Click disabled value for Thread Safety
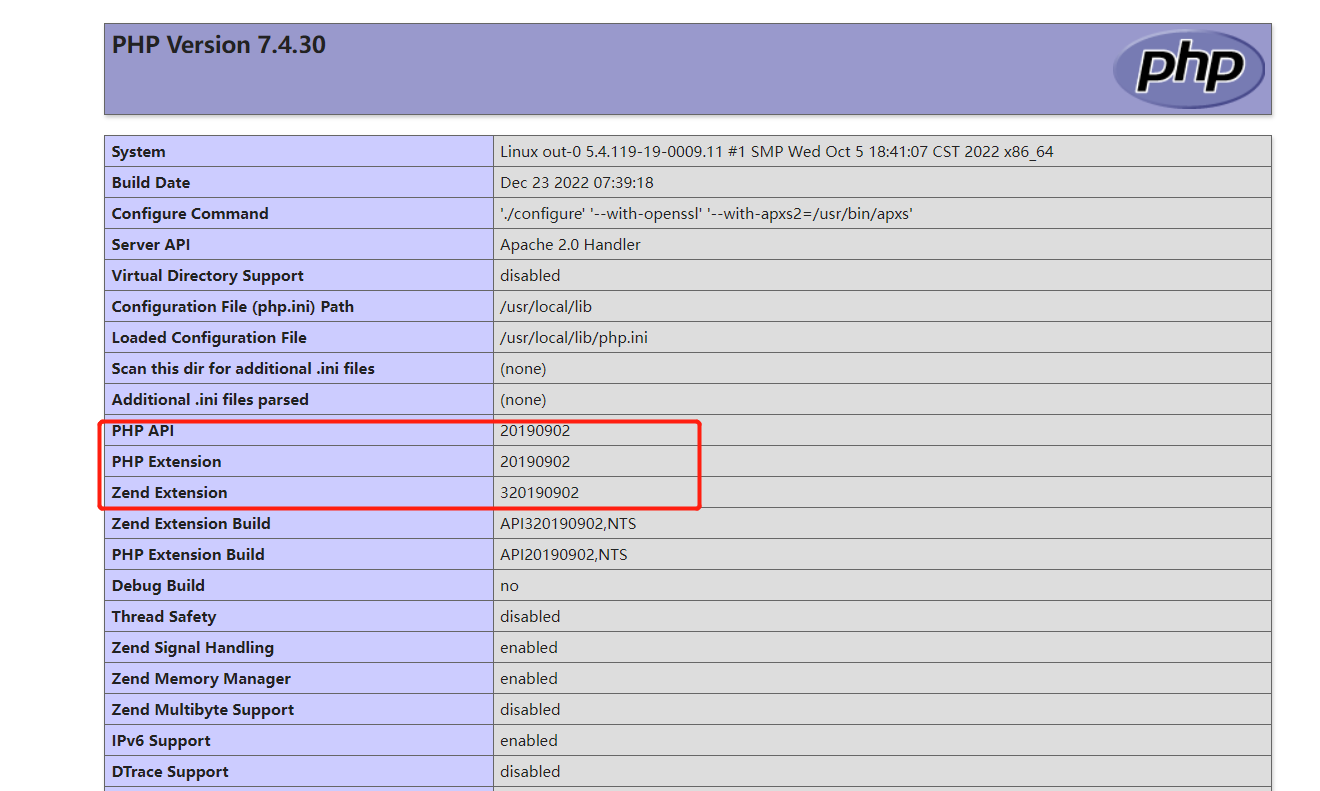This screenshot has height=791, width=1320. 530,617
